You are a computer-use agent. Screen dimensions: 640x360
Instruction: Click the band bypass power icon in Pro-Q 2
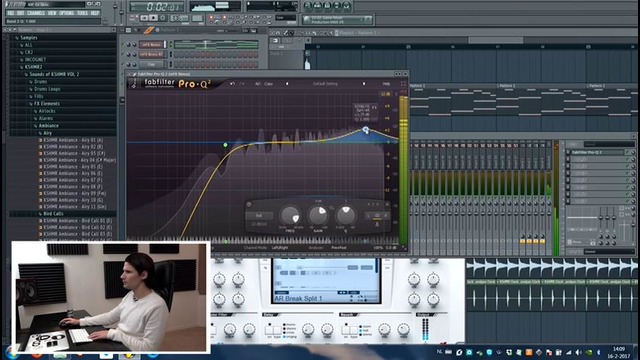point(249,204)
